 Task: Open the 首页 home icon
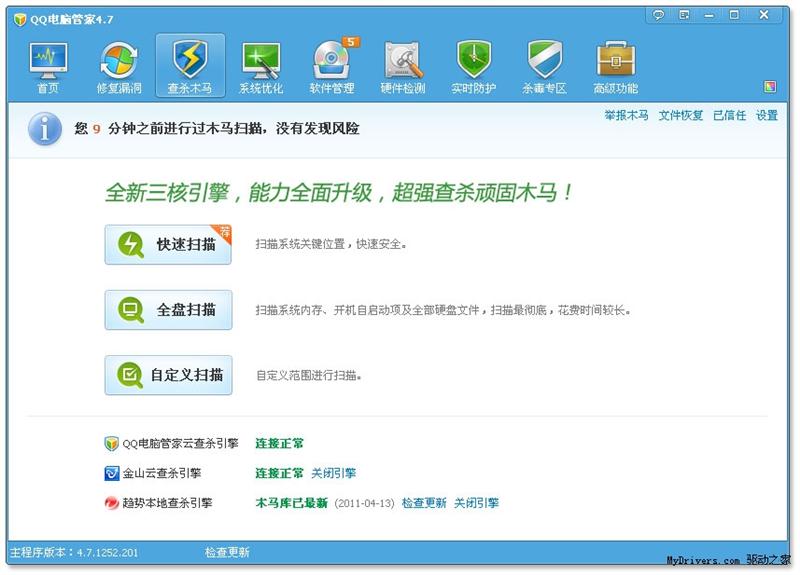tap(48, 67)
